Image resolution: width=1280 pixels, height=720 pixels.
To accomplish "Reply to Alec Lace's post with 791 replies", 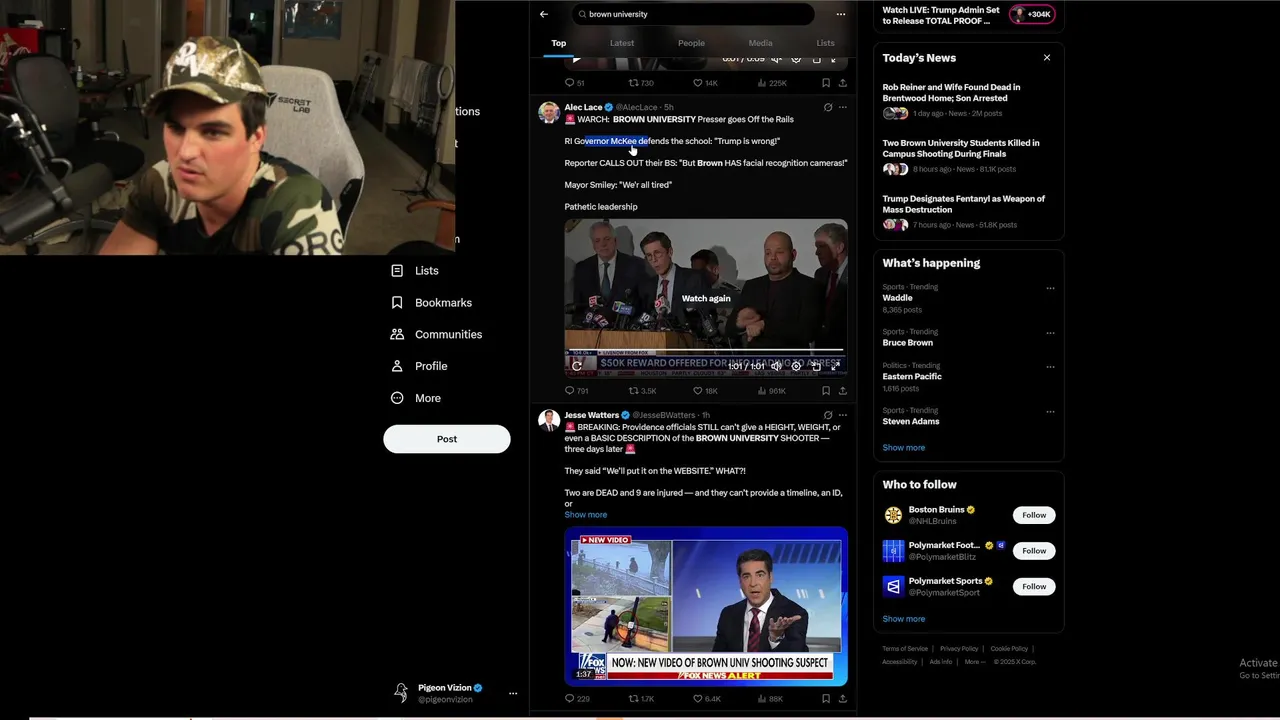I will [576, 391].
